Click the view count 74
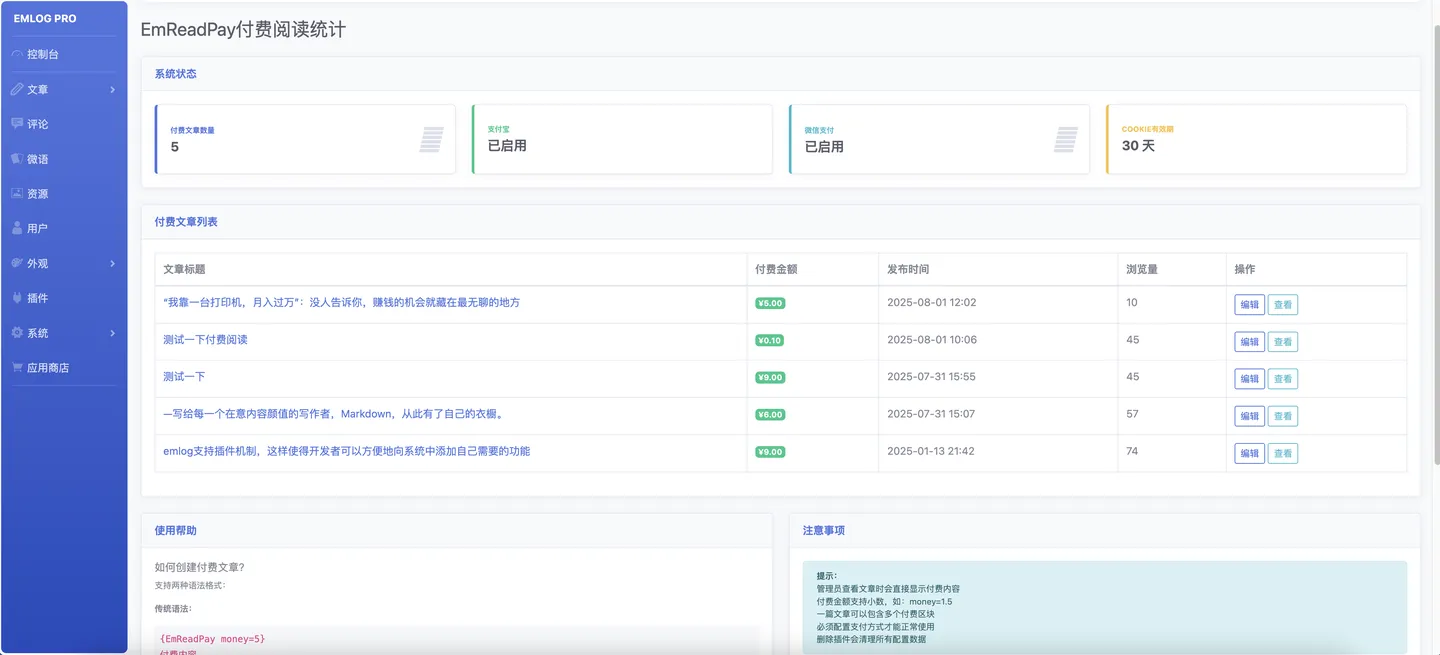 tap(1132, 451)
